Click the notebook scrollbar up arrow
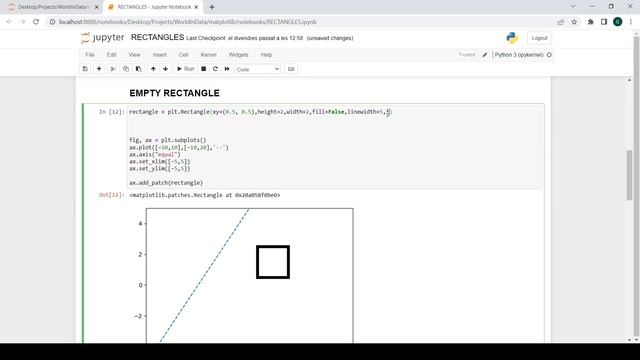Screen dimensions: 640x360 (629, 80)
